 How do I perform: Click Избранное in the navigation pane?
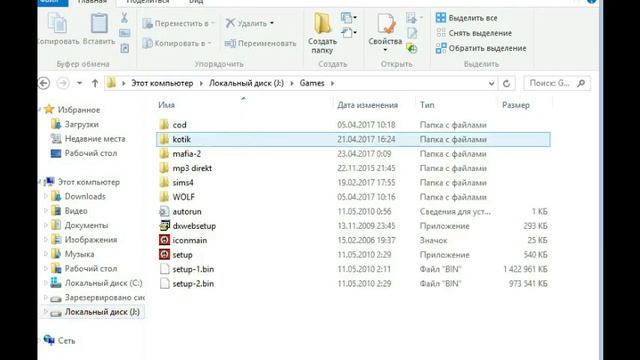pos(78,110)
